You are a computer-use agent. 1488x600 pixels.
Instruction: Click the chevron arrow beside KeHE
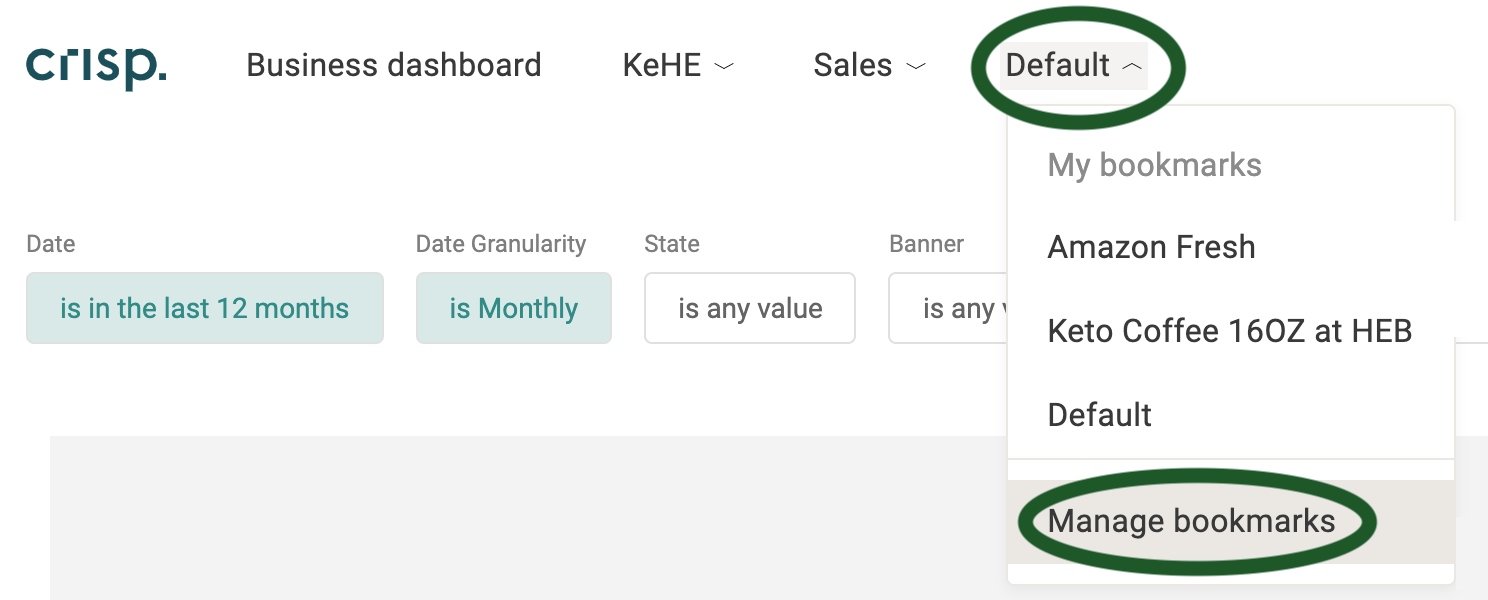724,67
